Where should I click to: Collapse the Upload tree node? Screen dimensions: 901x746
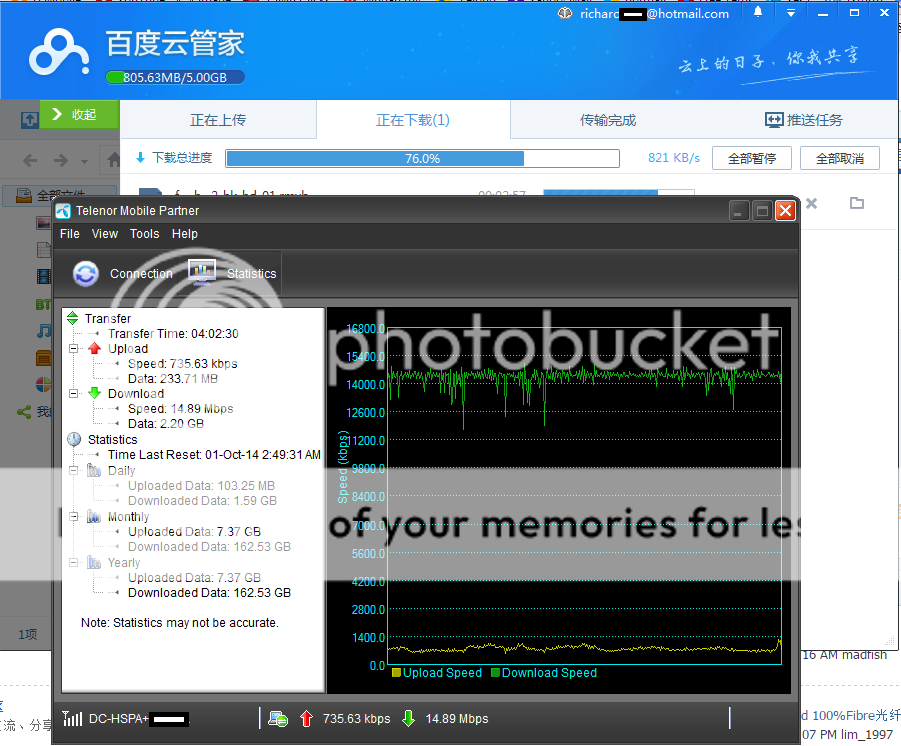(x=73, y=349)
